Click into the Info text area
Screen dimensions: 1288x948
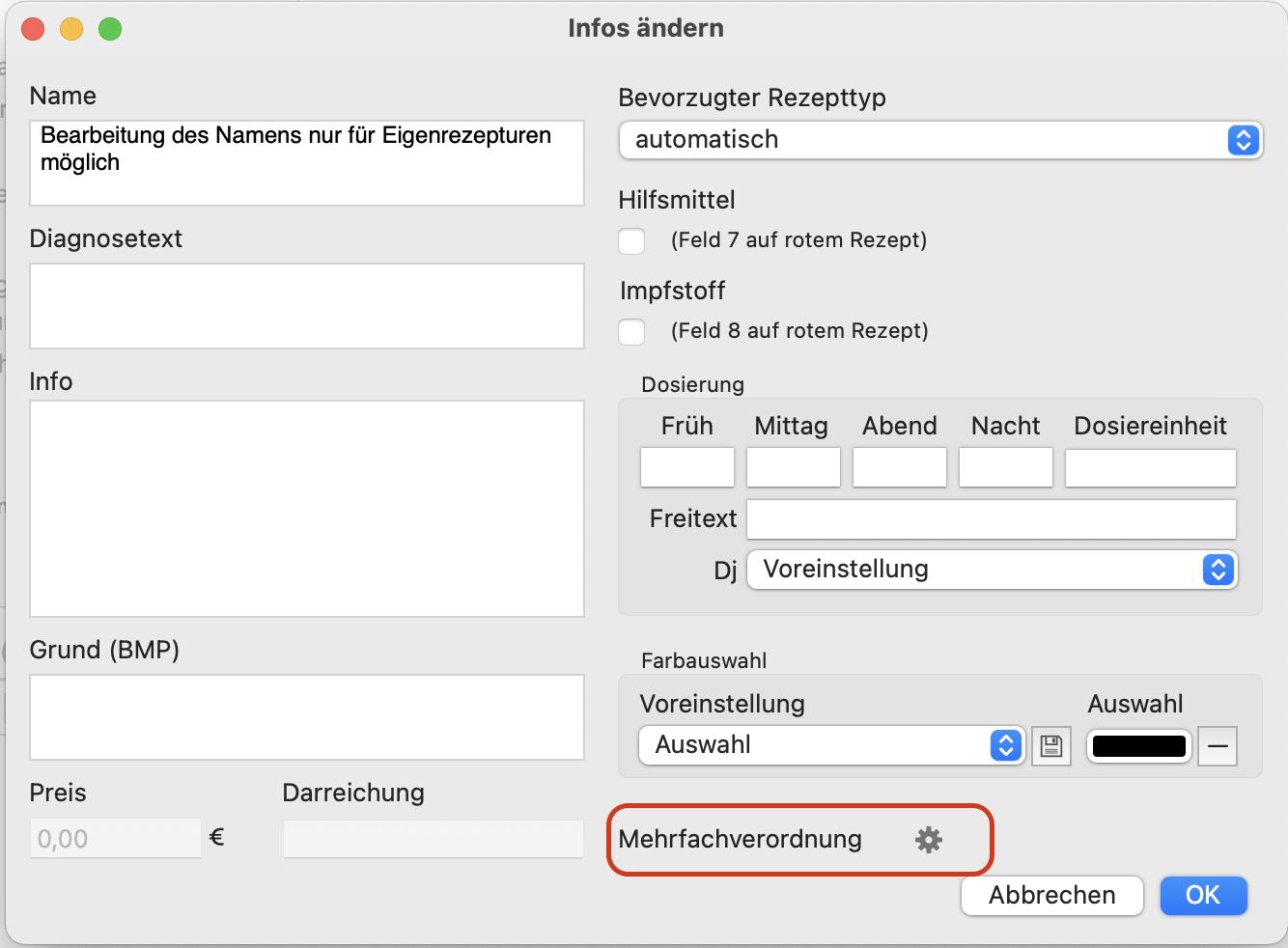(307, 509)
